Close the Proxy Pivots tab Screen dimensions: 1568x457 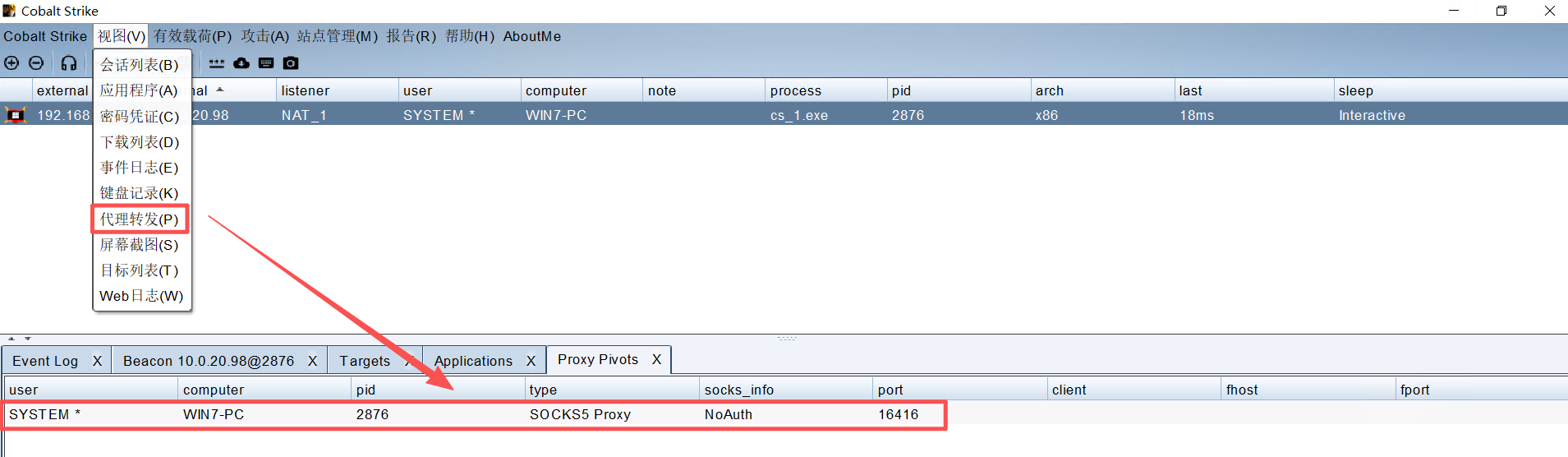coord(656,359)
